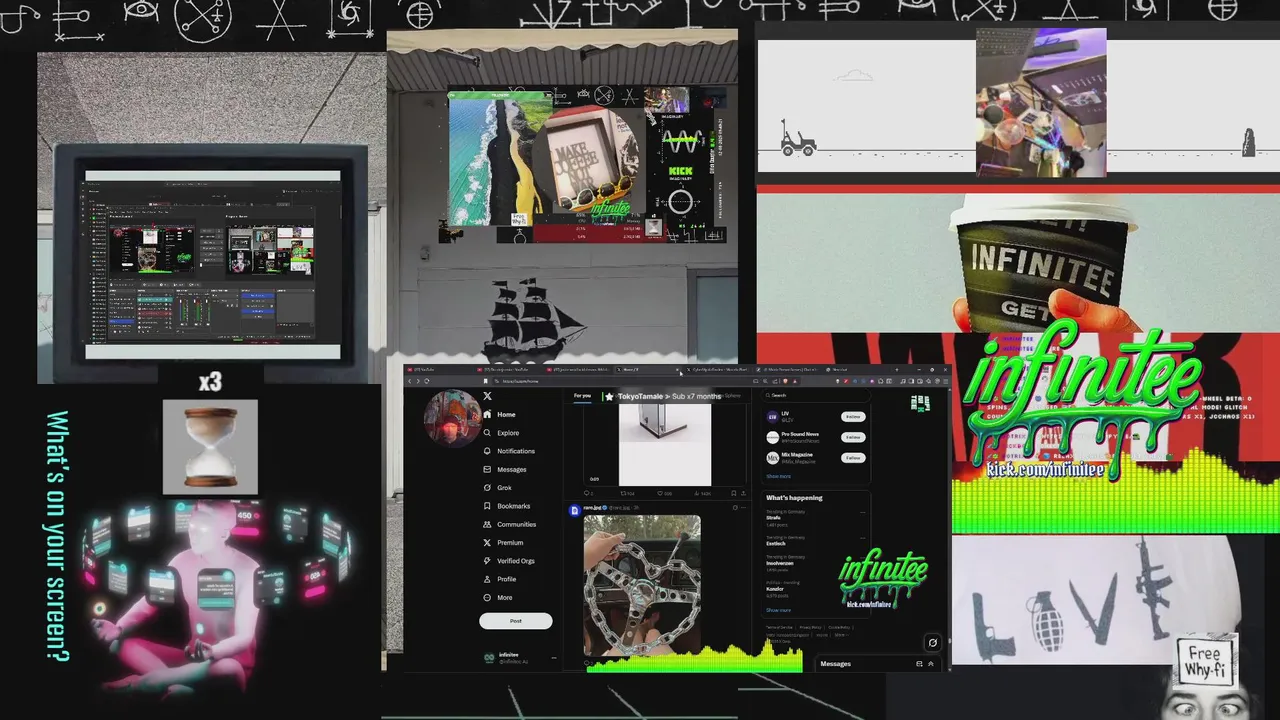Click the floating Grok button
This screenshot has height=720, width=1280.
point(932,643)
